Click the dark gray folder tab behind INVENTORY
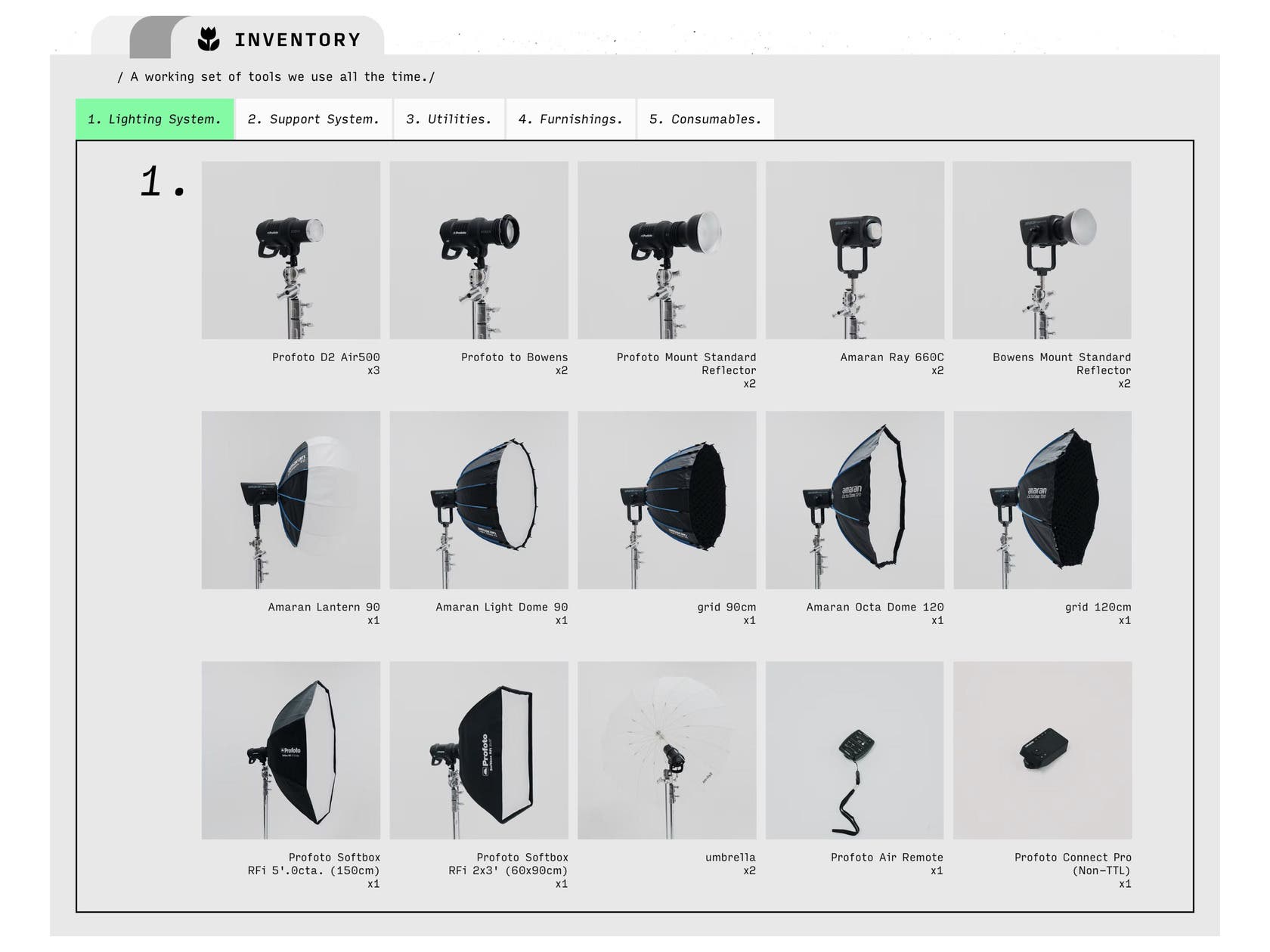Image resolution: width=1270 pixels, height=952 pixels. click(x=150, y=38)
